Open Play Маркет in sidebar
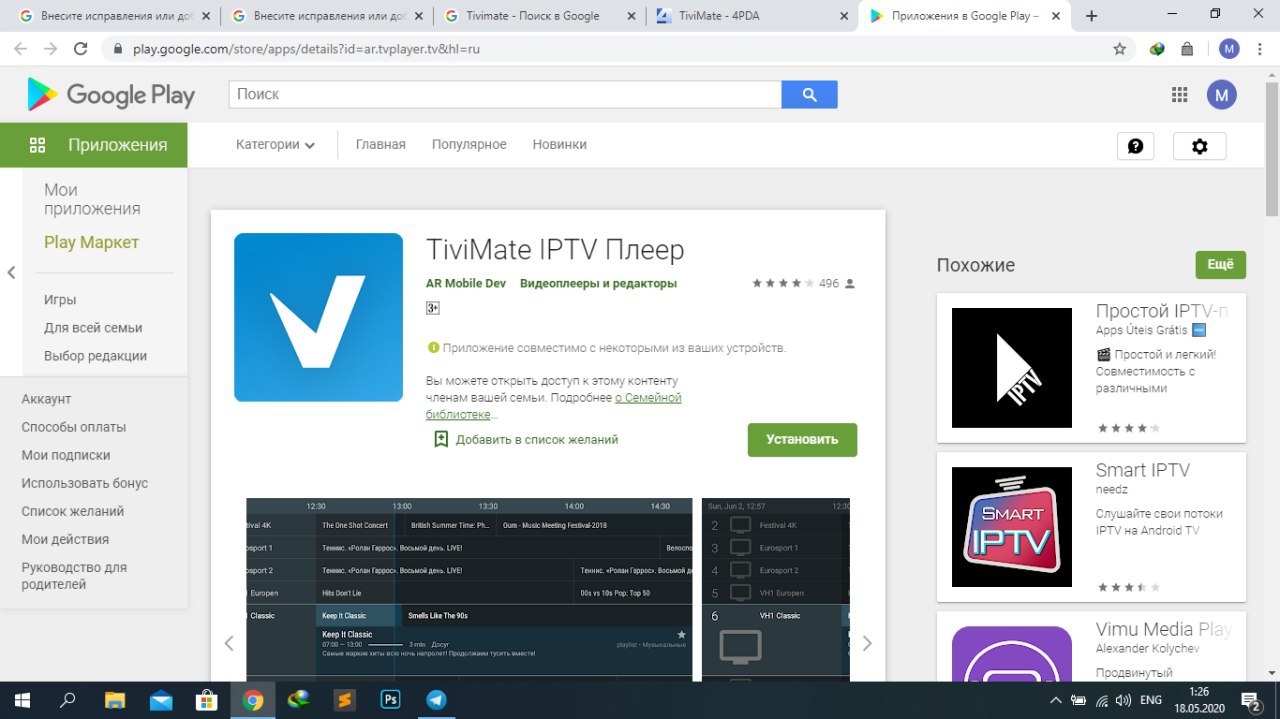The height and width of the screenshot is (719, 1280). point(91,242)
